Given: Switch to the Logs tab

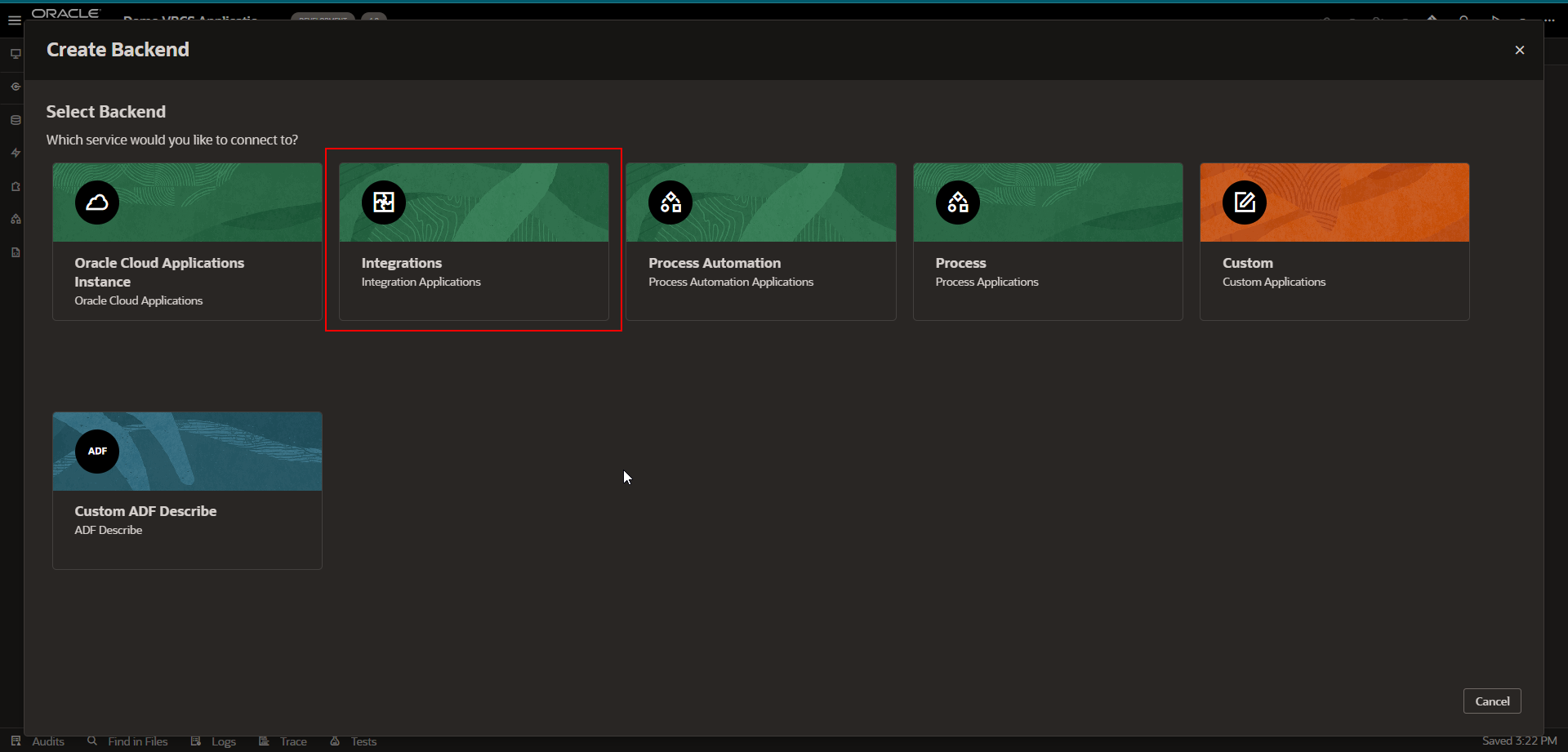Looking at the screenshot, I should pos(213,741).
